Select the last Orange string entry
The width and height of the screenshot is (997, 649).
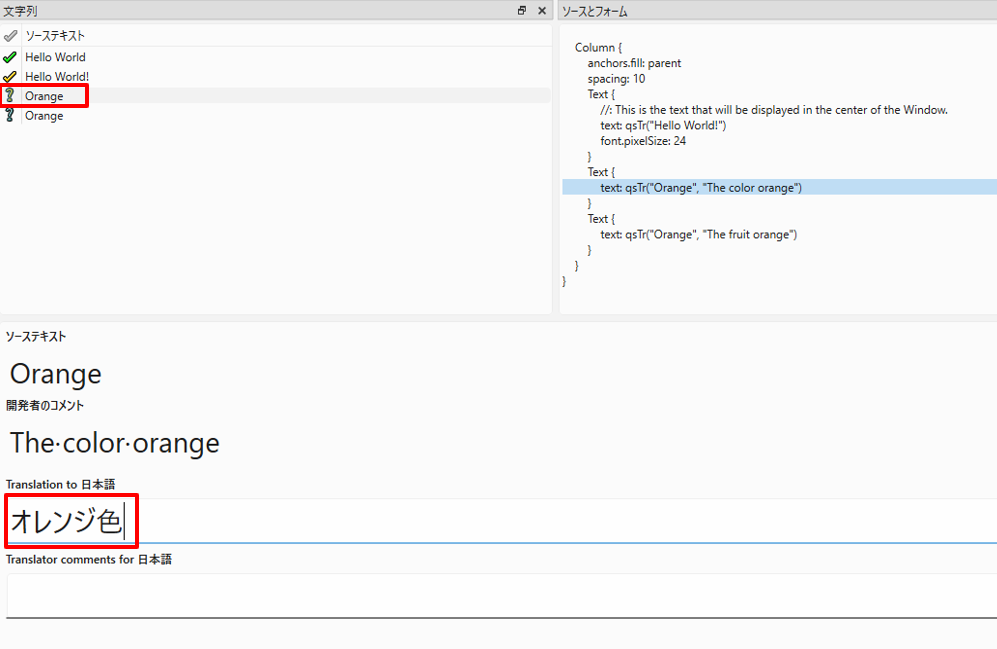click(44, 116)
